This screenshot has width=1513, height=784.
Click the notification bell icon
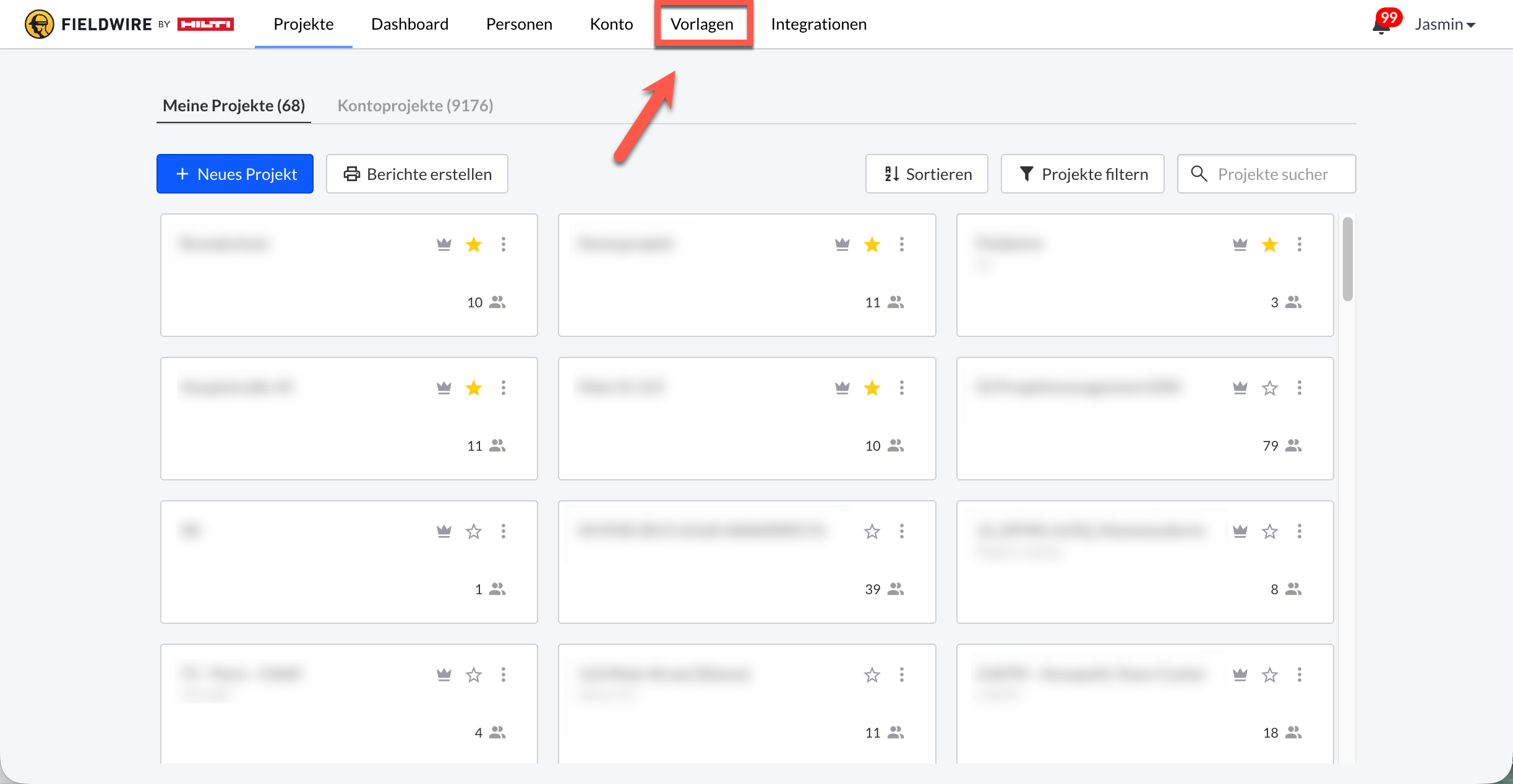1381,26
